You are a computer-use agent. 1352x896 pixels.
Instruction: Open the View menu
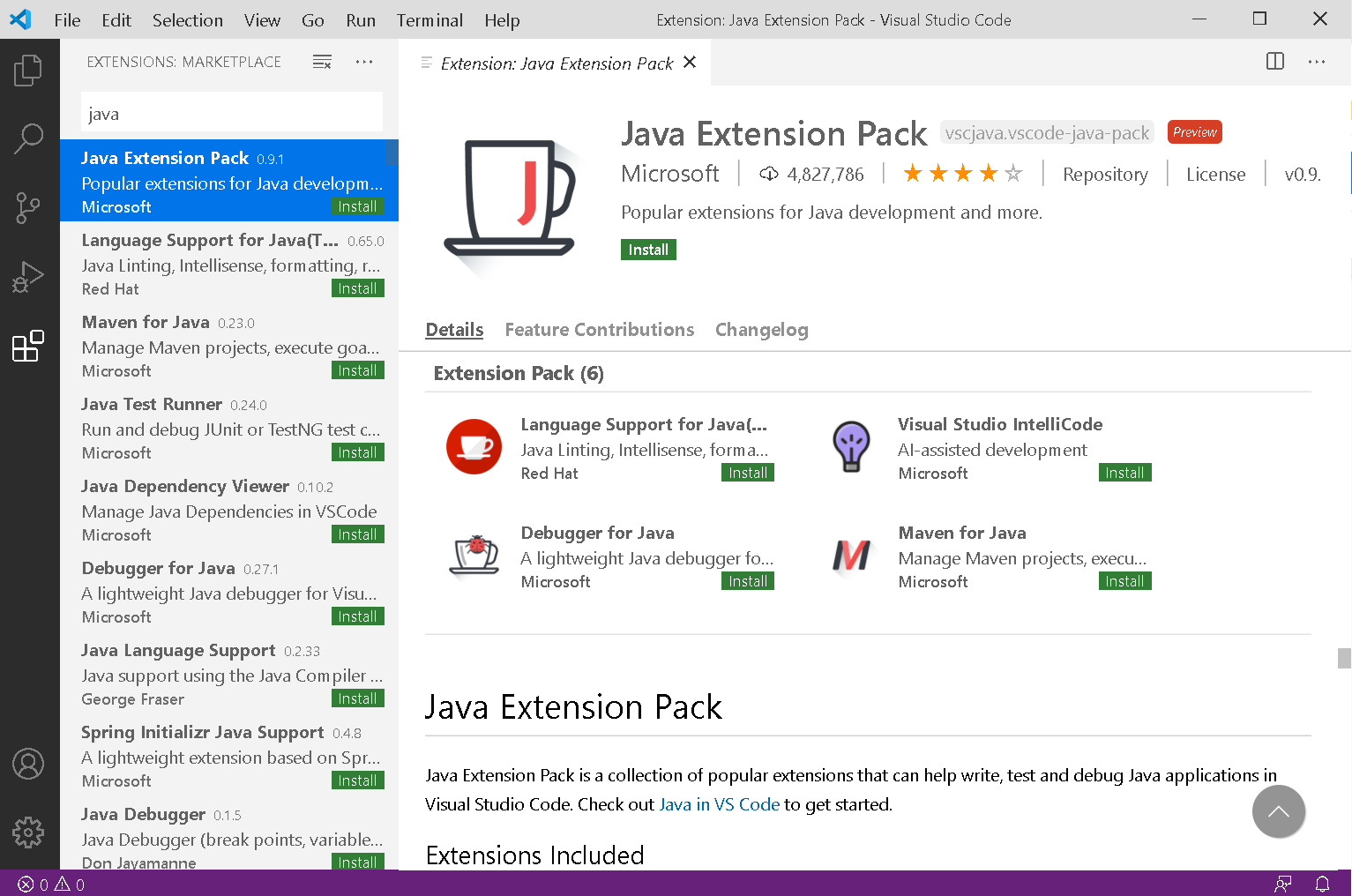(262, 20)
